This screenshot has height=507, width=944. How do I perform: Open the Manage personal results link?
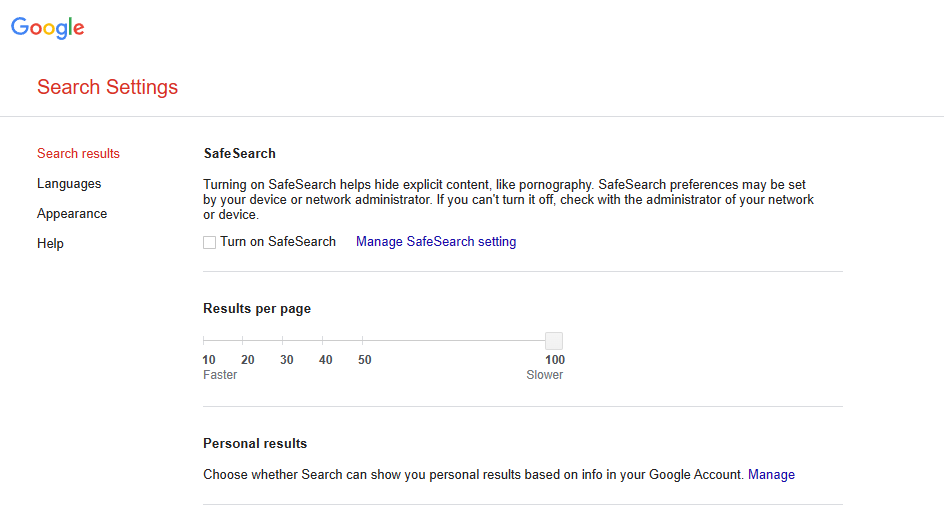coord(771,474)
